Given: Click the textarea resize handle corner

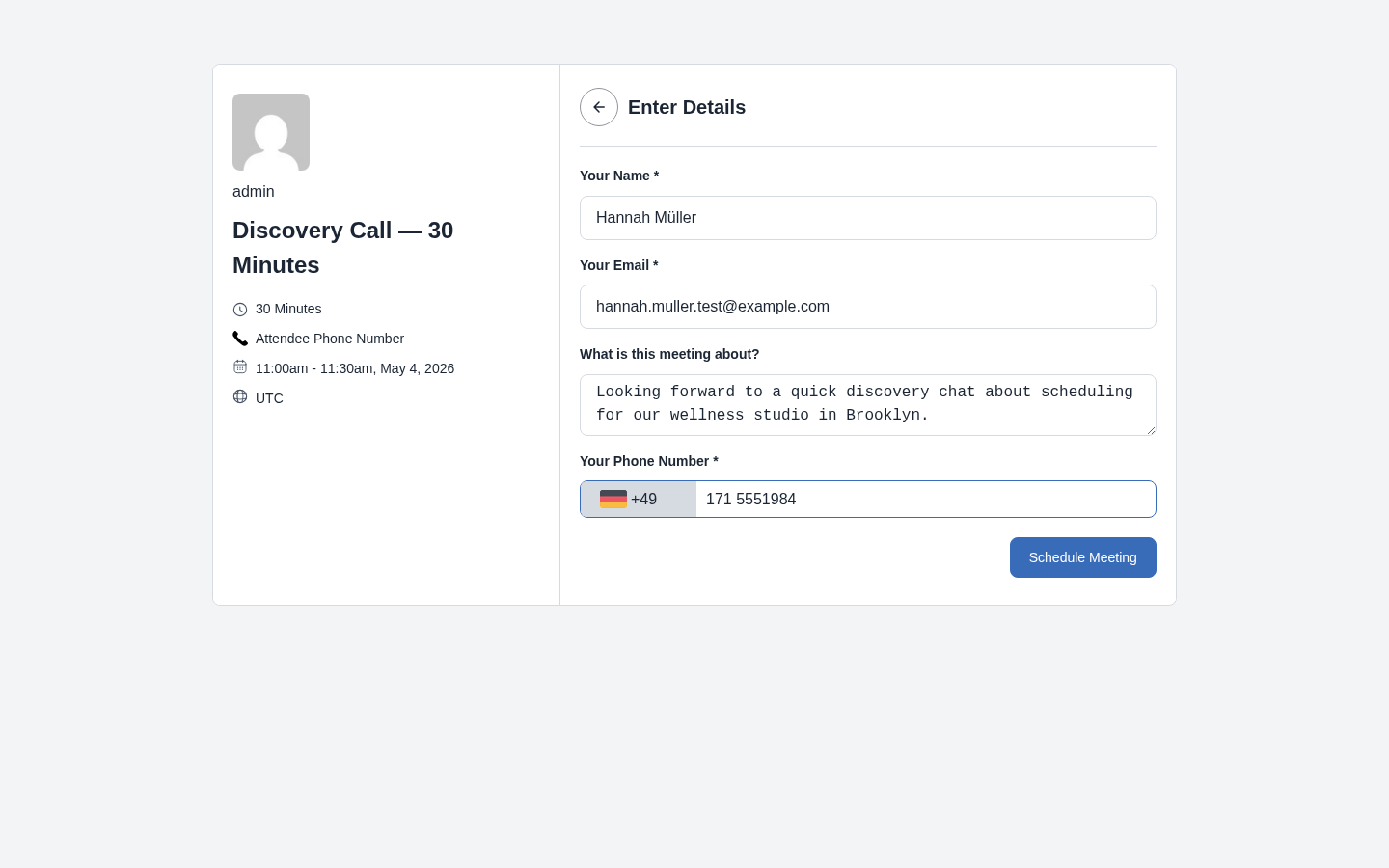Looking at the screenshot, I should click(1150, 429).
